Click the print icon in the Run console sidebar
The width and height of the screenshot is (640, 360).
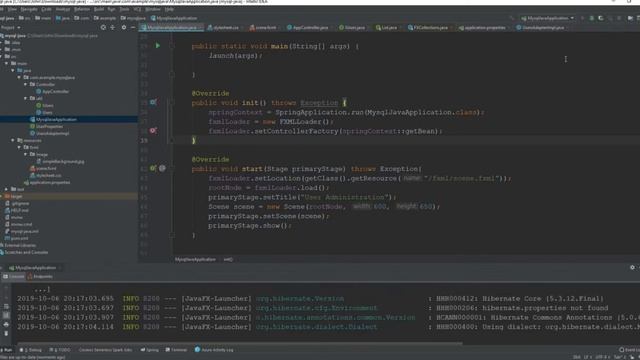pos(6,324)
